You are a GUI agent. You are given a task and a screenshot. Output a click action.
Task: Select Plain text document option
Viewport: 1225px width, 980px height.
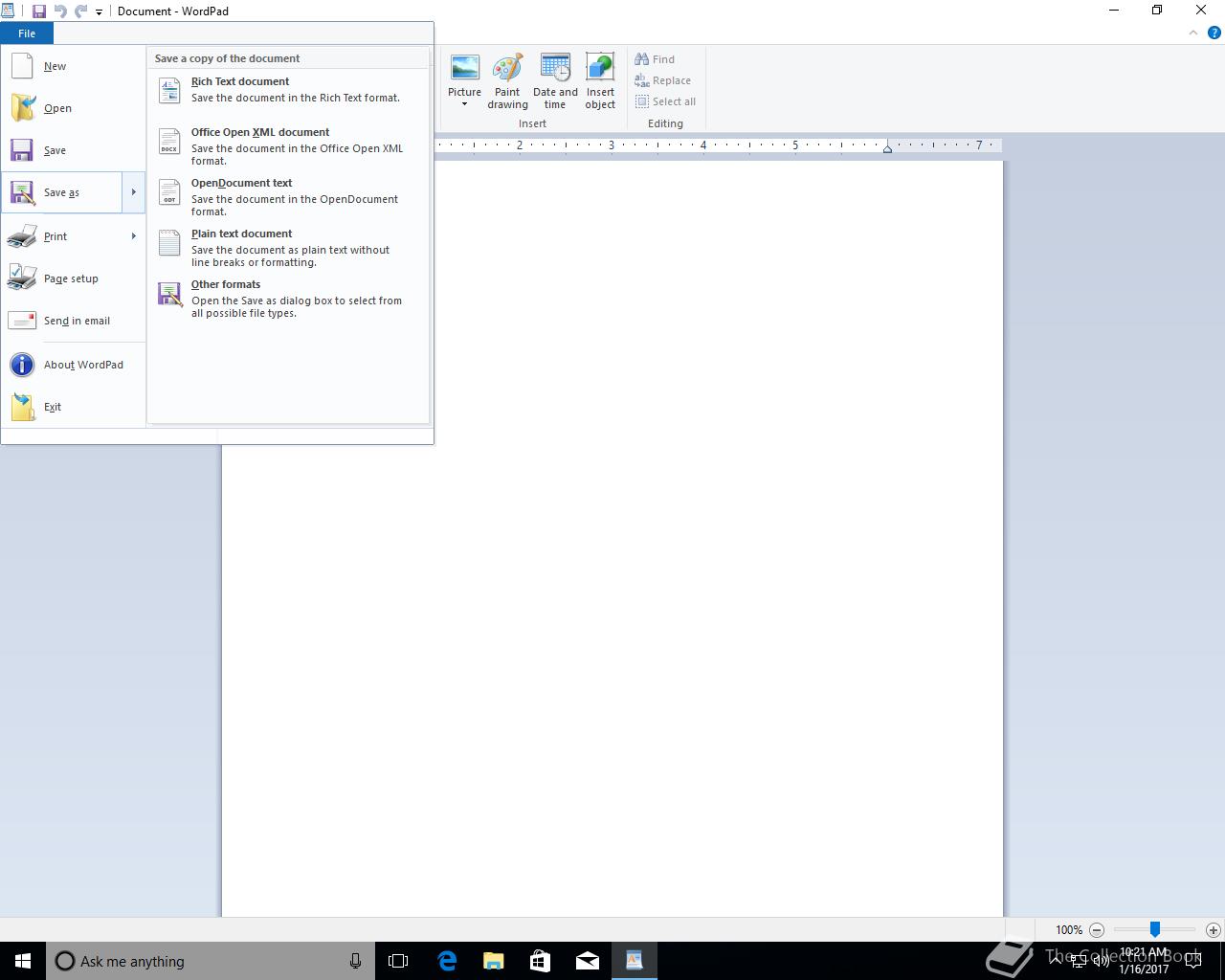pyautogui.click(x=288, y=248)
